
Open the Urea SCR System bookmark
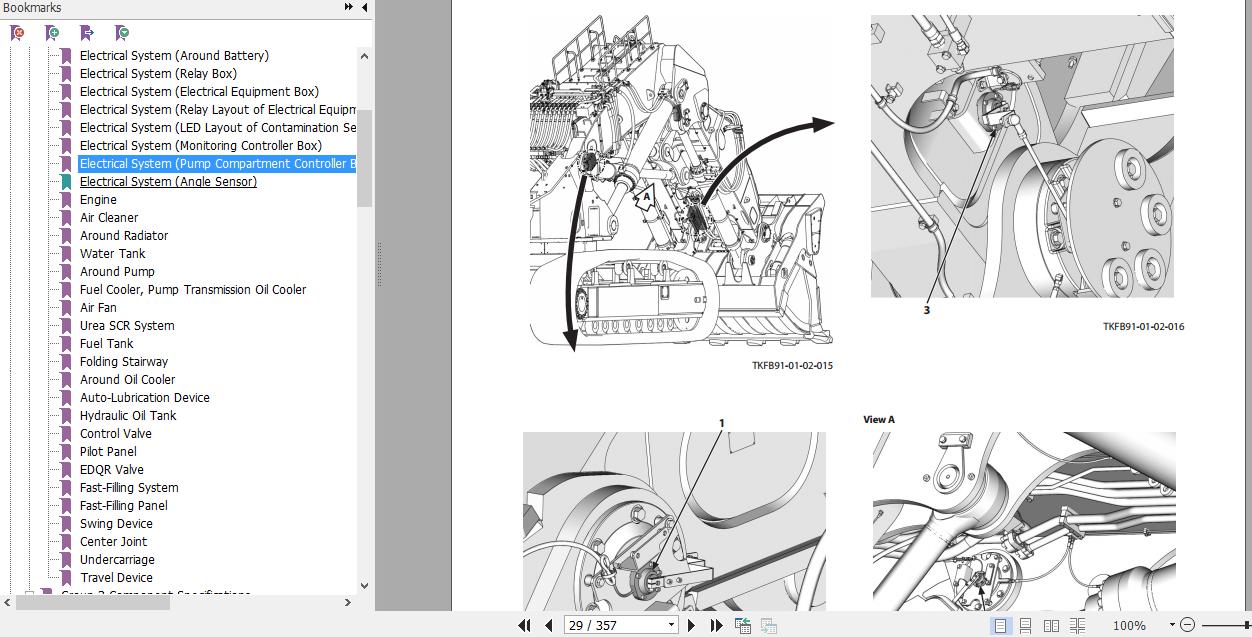coord(127,325)
